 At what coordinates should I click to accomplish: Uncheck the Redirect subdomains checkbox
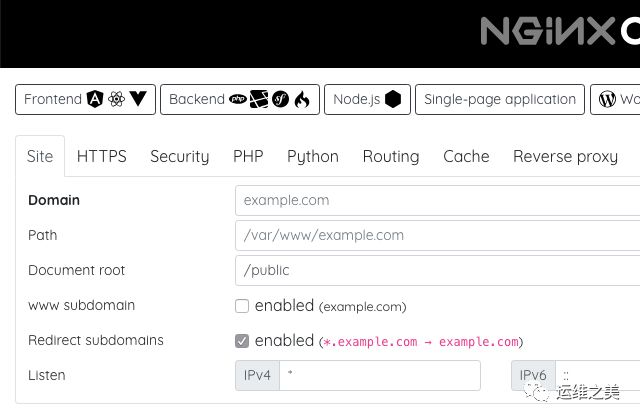(x=242, y=341)
